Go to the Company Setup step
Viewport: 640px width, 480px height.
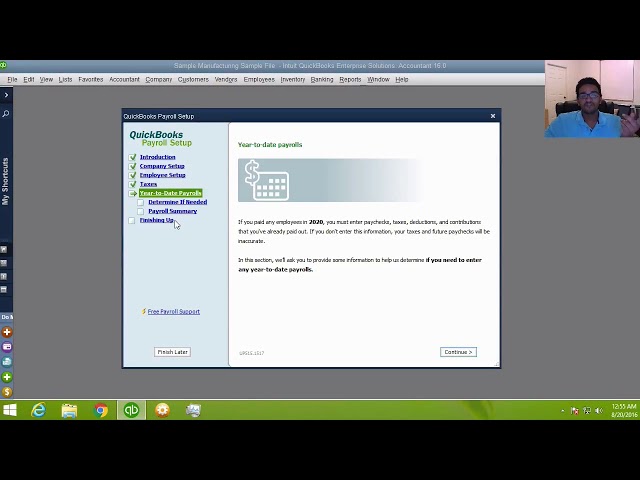tap(162, 166)
